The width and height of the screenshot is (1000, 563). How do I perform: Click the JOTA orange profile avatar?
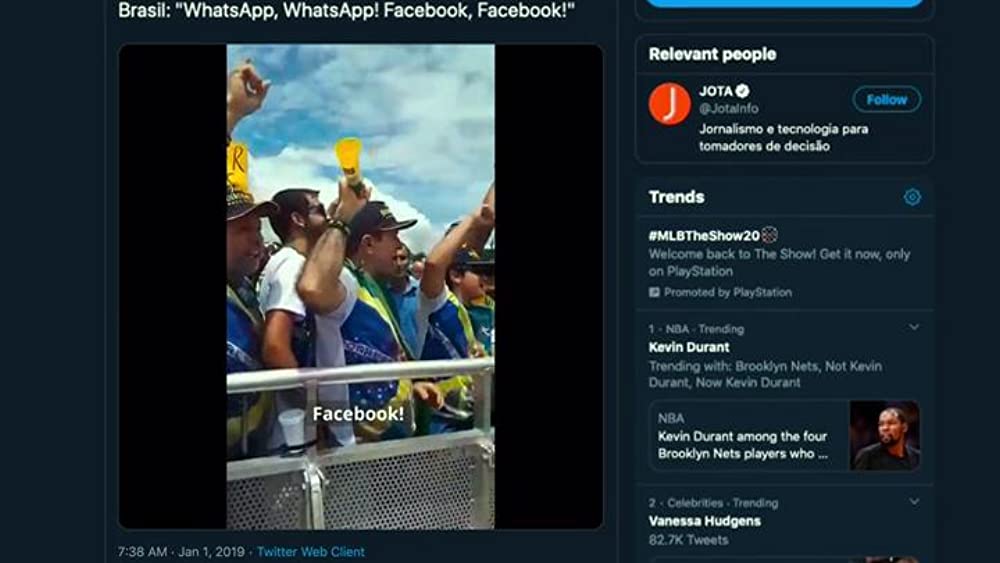click(670, 103)
